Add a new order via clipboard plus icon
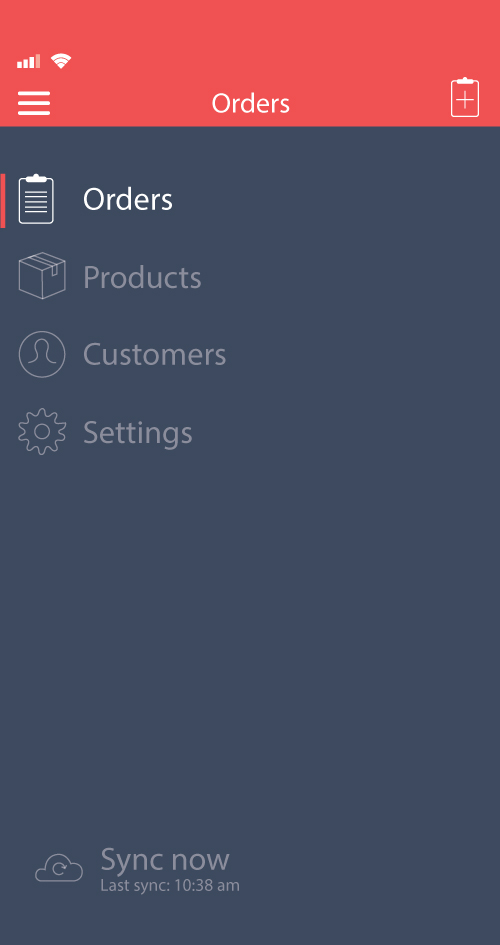 pyautogui.click(x=465, y=97)
